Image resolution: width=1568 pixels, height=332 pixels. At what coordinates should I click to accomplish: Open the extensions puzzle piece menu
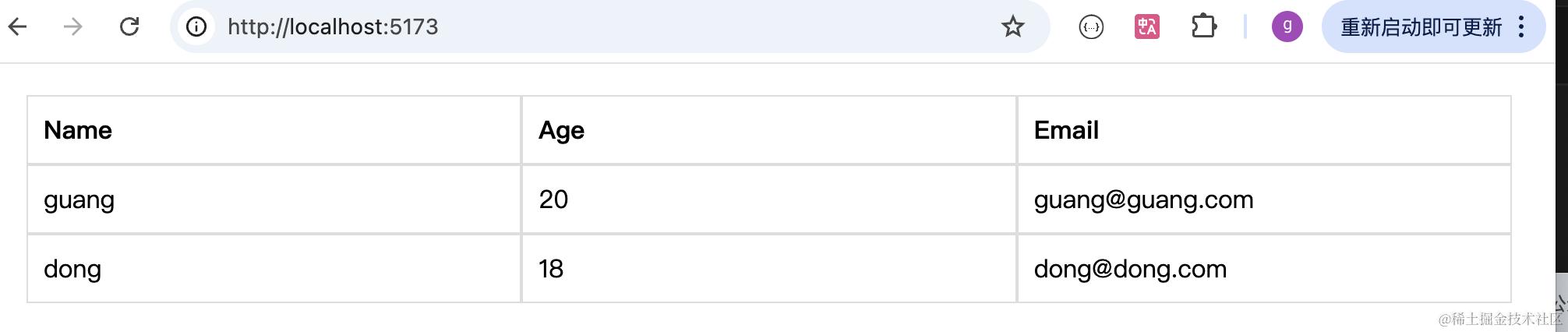click(1203, 27)
